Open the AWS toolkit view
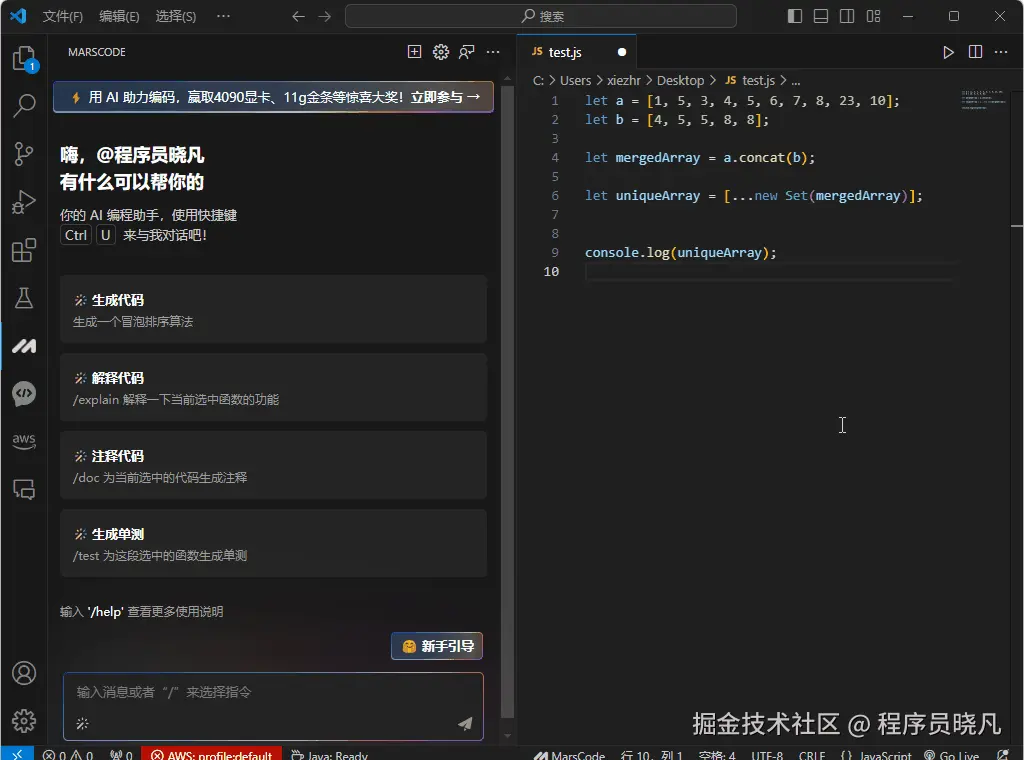 click(x=24, y=441)
